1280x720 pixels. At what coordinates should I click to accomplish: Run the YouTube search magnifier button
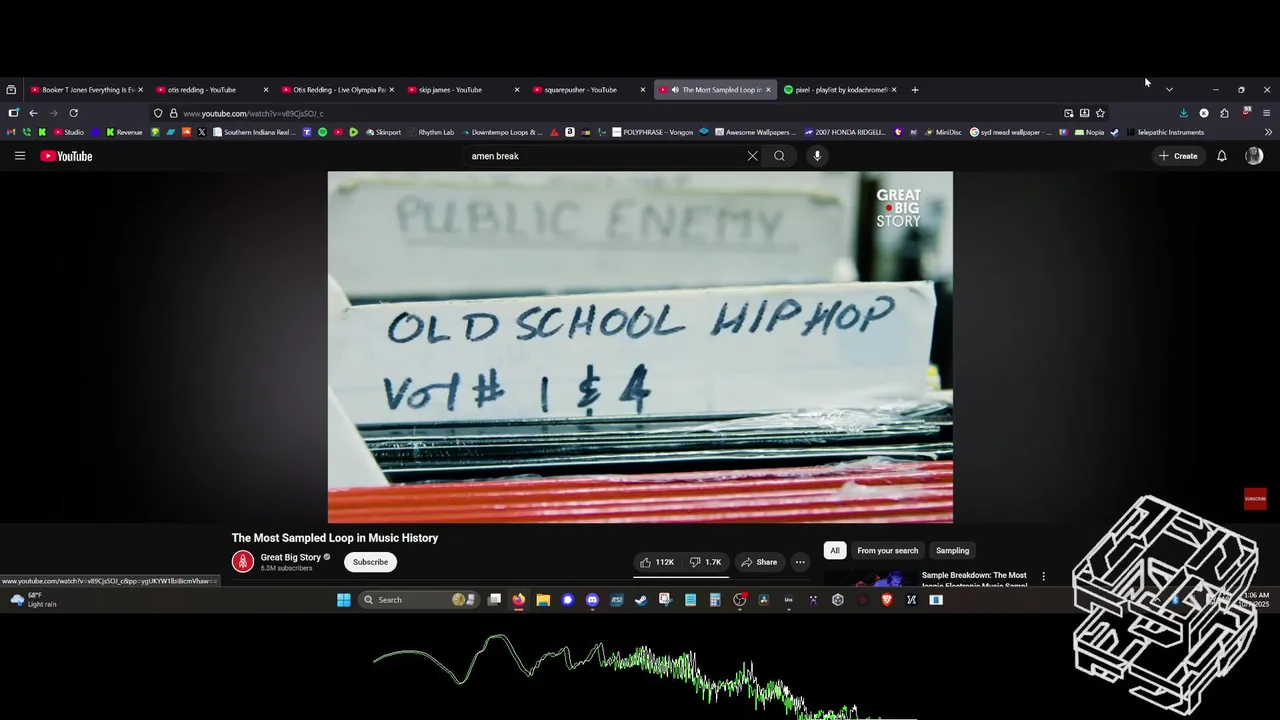coord(779,156)
